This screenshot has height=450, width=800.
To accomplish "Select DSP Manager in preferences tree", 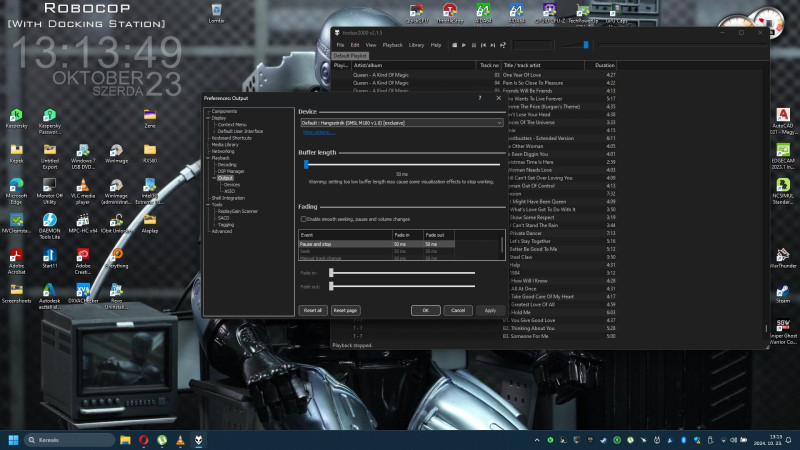I will tap(231, 171).
